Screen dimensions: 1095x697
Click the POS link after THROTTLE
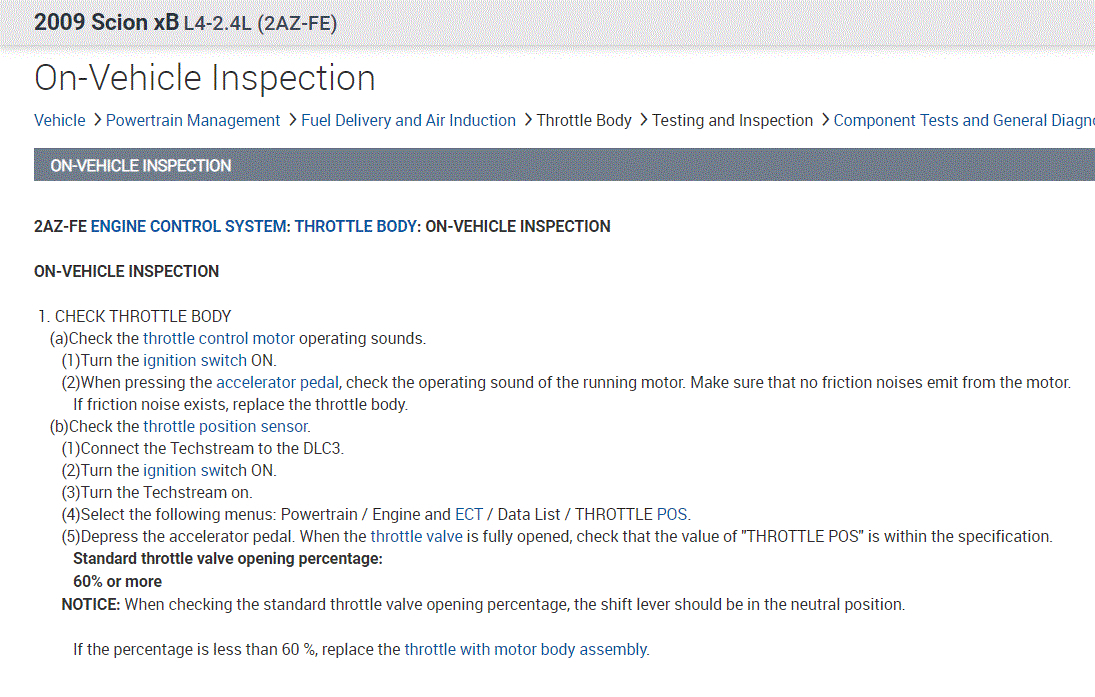[672, 515]
